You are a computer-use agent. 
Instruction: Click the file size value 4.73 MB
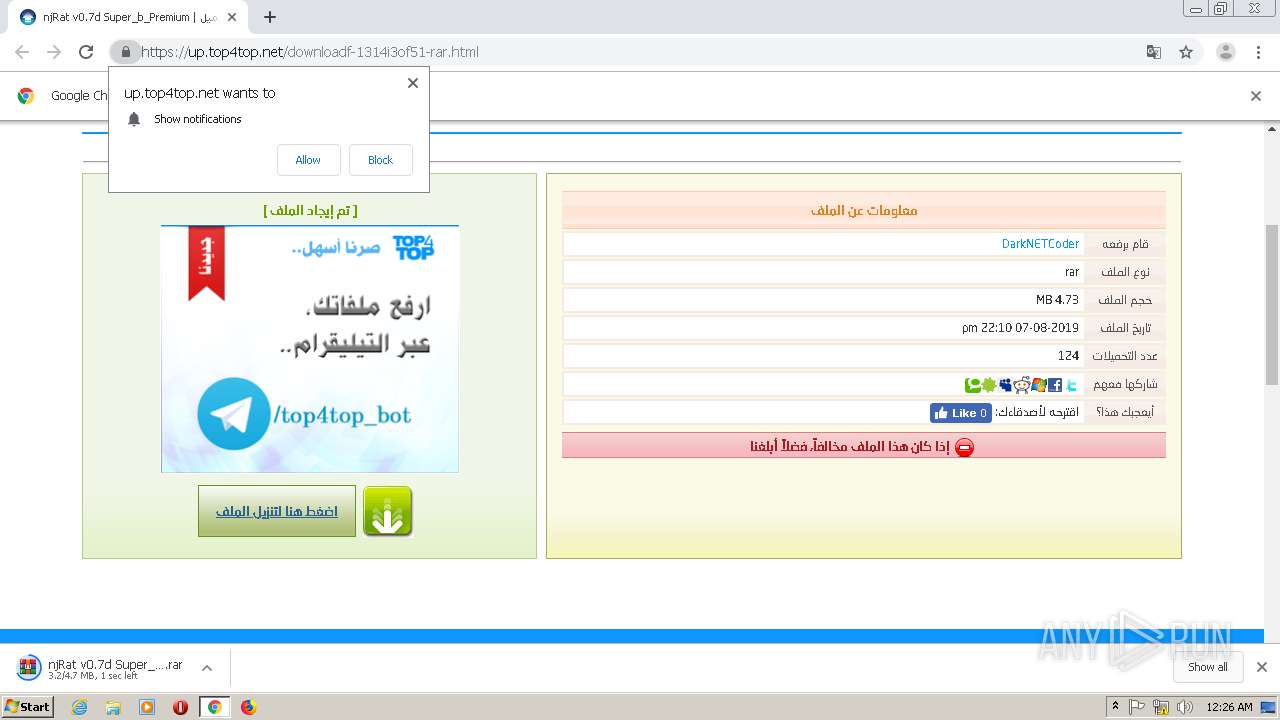click(1057, 300)
